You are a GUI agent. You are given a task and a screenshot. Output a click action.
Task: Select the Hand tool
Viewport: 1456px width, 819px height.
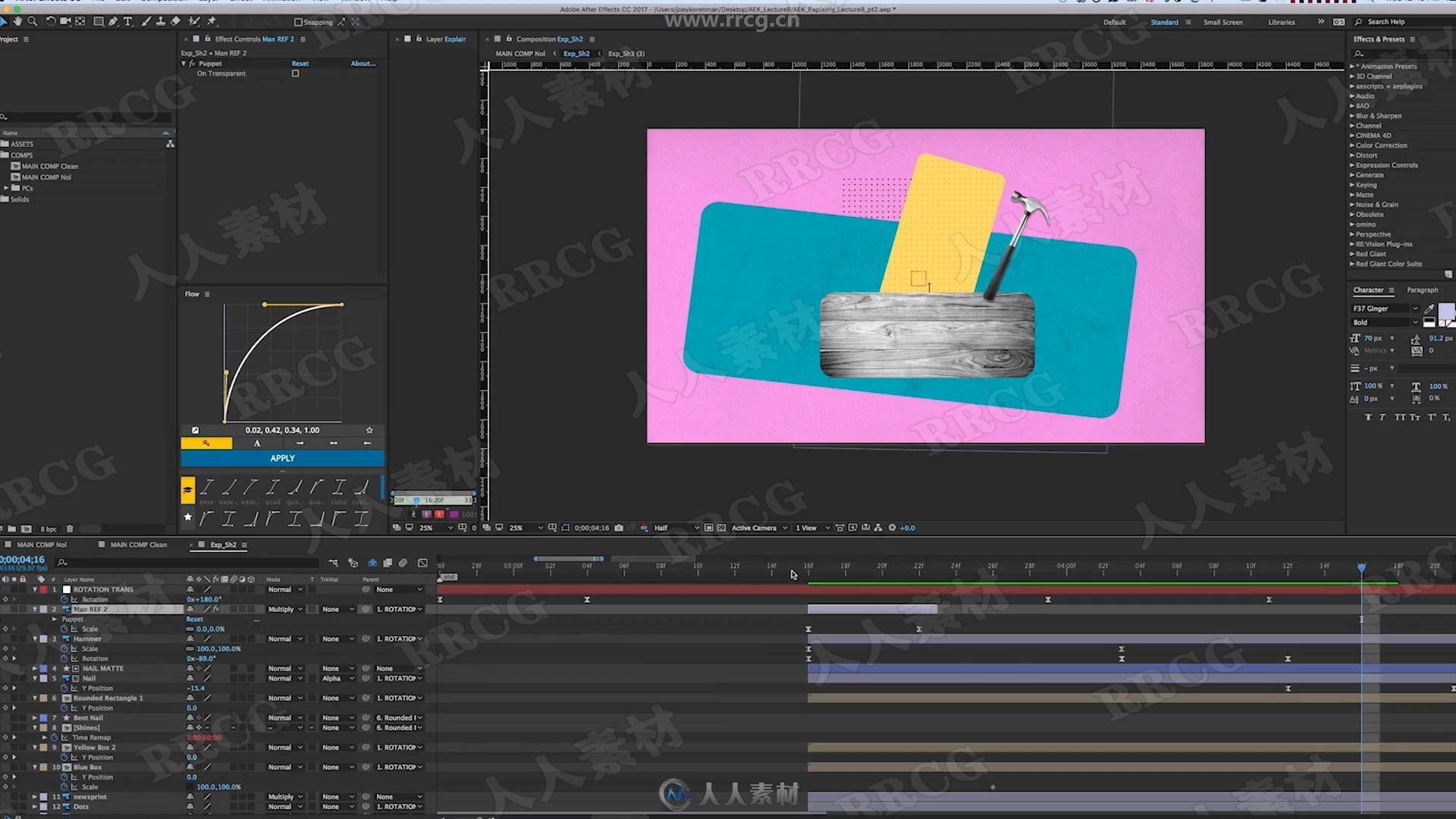pos(17,21)
